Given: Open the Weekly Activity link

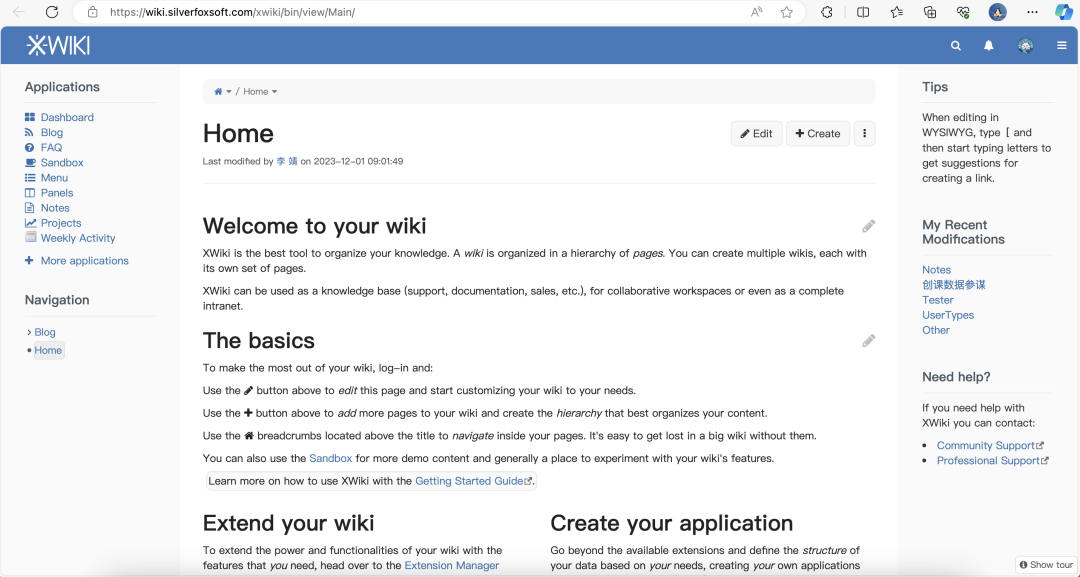Looking at the screenshot, I should coord(78,238).
